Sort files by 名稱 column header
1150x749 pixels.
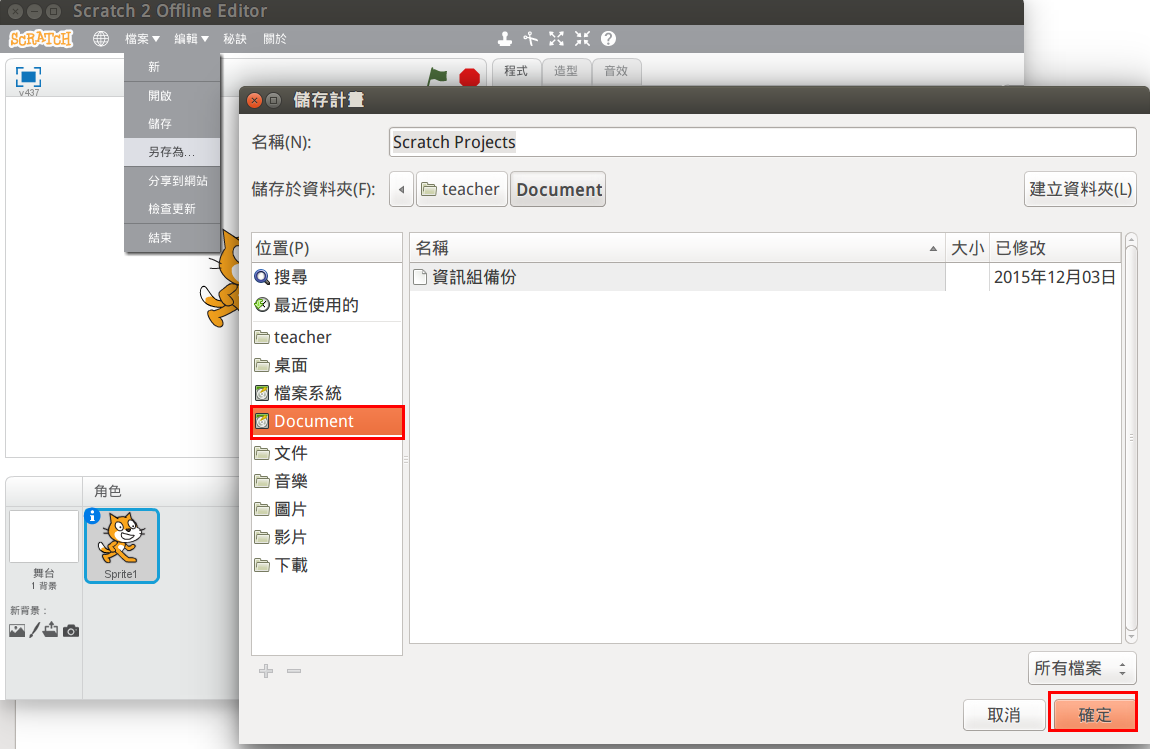pyautogui.click(x=677, y=248)
